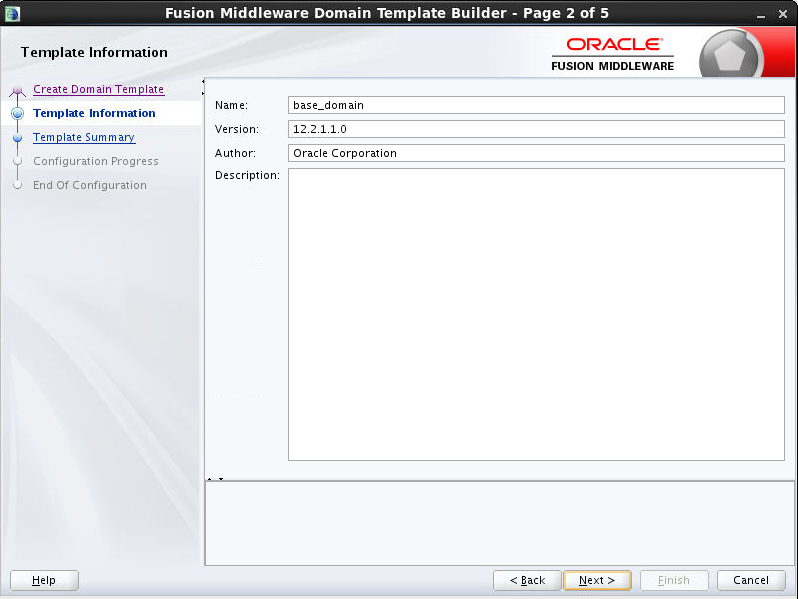Click the Oracle Fusion Middleware logo
Viewport: 798px width, 599px height.
613,54
